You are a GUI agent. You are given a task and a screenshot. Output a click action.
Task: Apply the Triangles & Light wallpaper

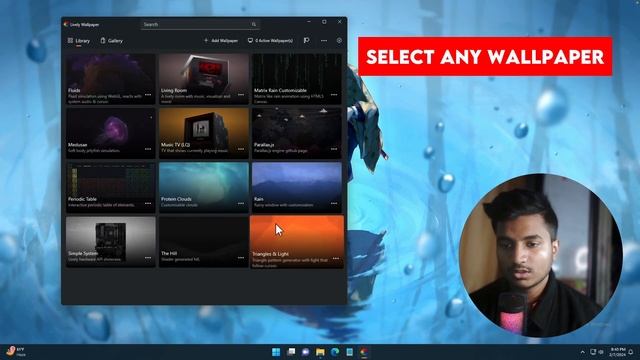pos(297,242)
